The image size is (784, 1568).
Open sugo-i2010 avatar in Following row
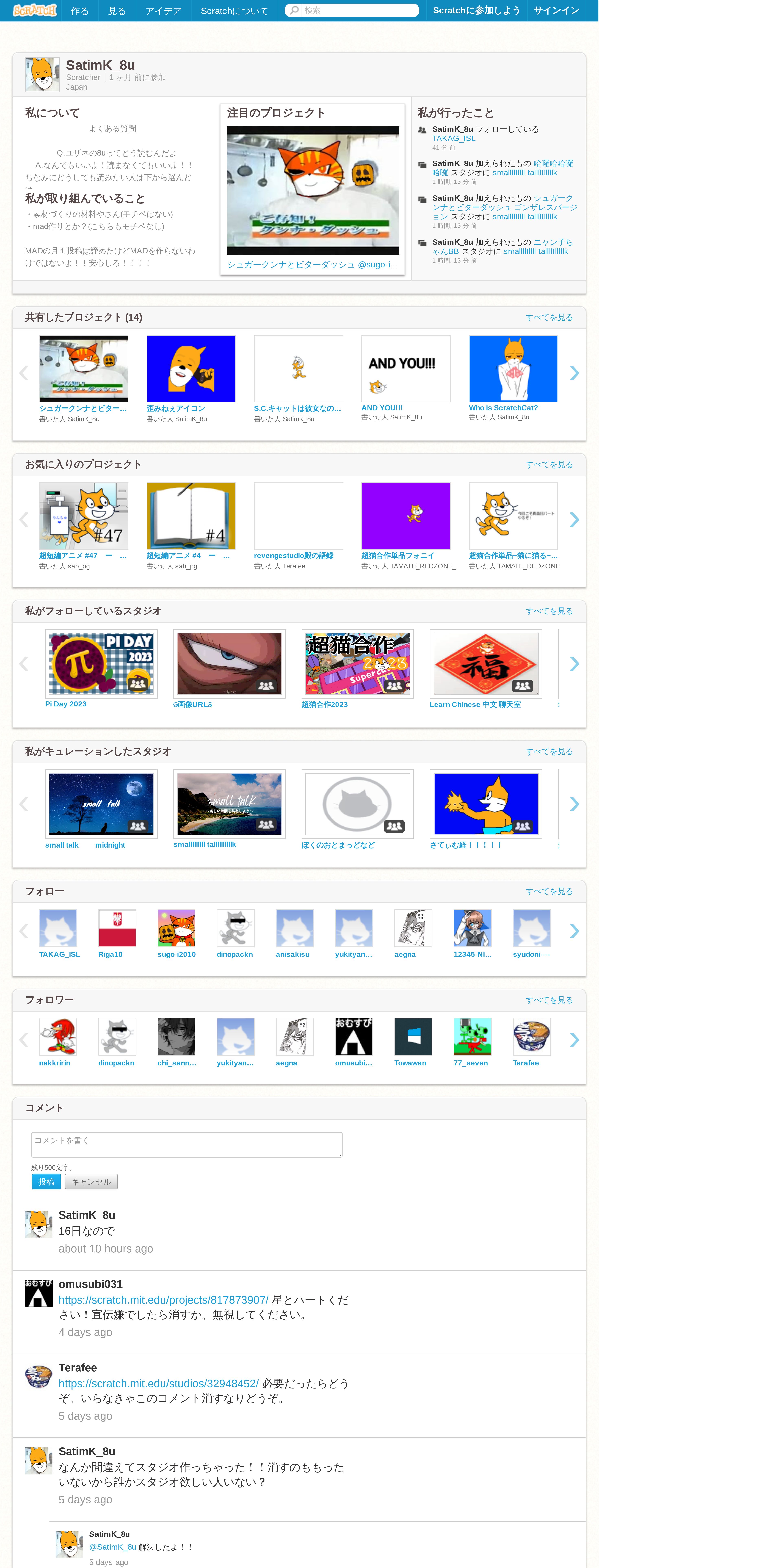(x=176, y=928)
